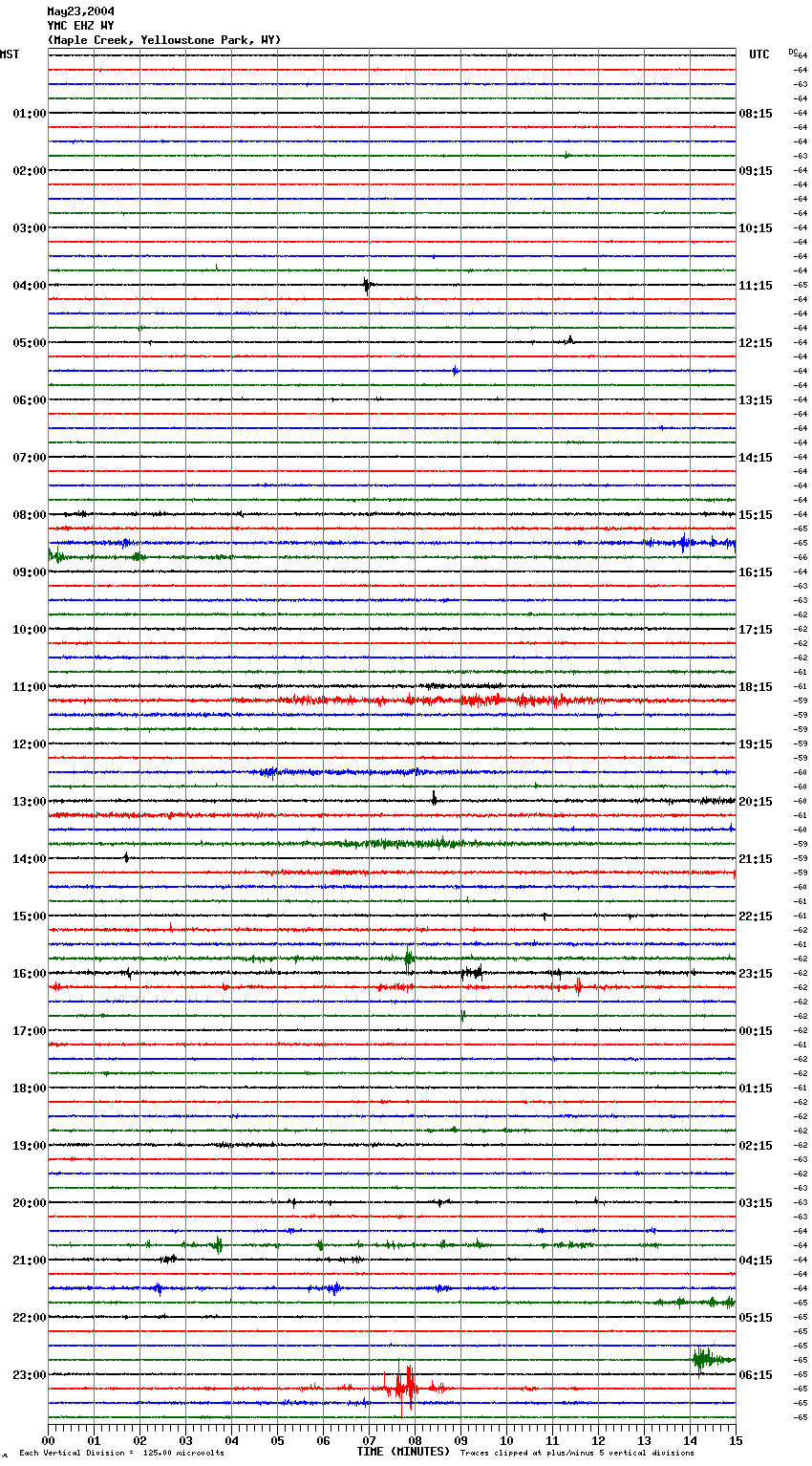
Task: Click the black spike near minute 11 on 05:00 trace
Action: click(570, 339)
